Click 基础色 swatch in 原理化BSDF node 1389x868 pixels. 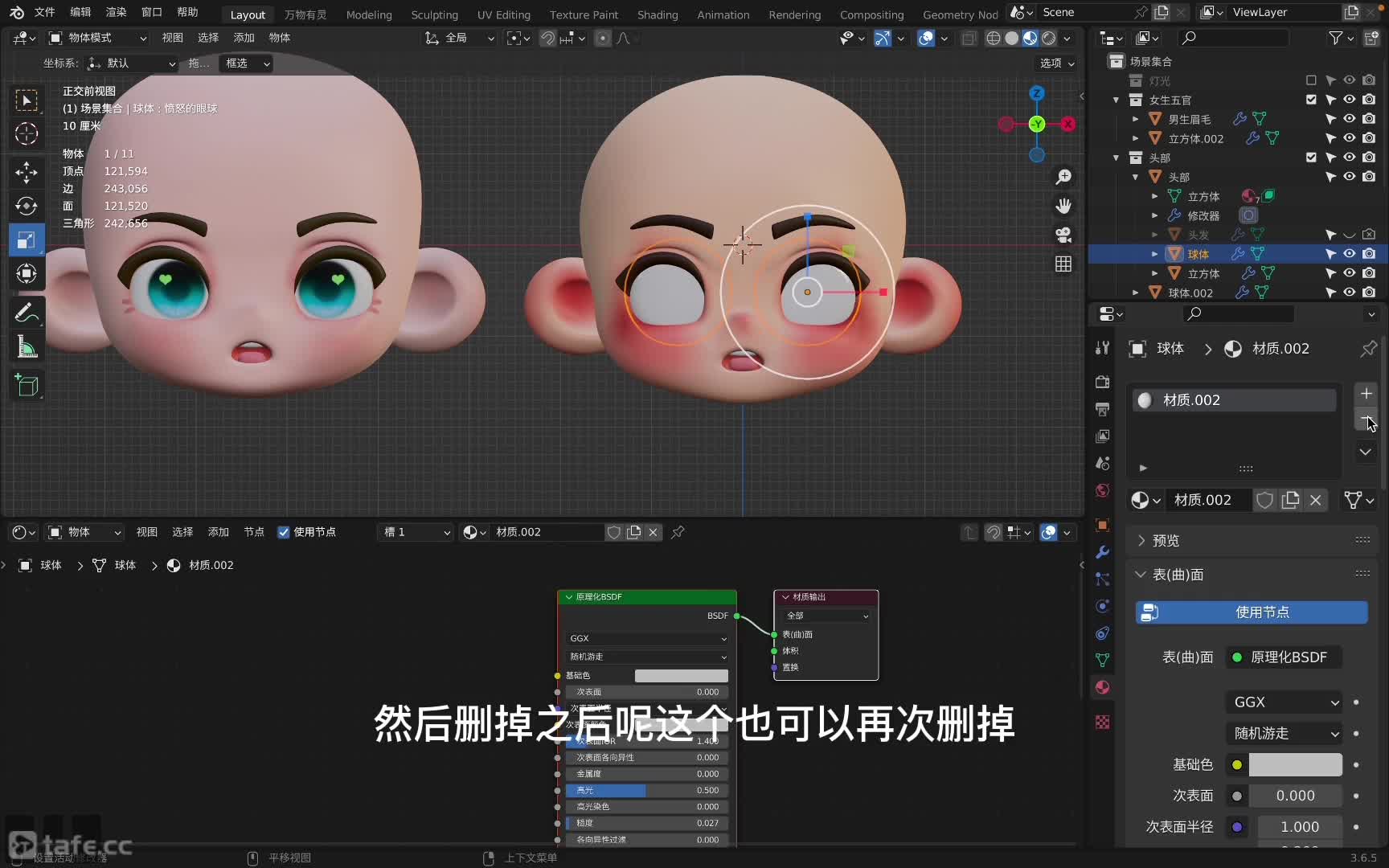pos(682,676)
